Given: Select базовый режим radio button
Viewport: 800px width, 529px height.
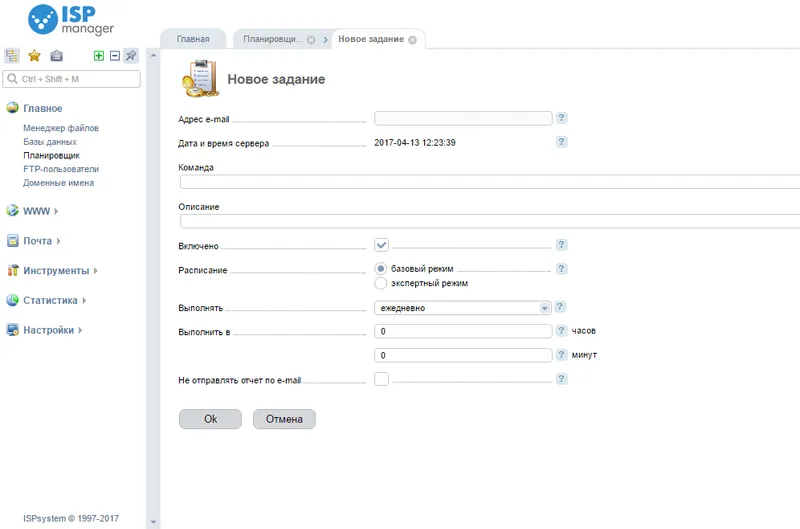Looking at the screenshot, I should pyautogui.click(x=381, y=268).
